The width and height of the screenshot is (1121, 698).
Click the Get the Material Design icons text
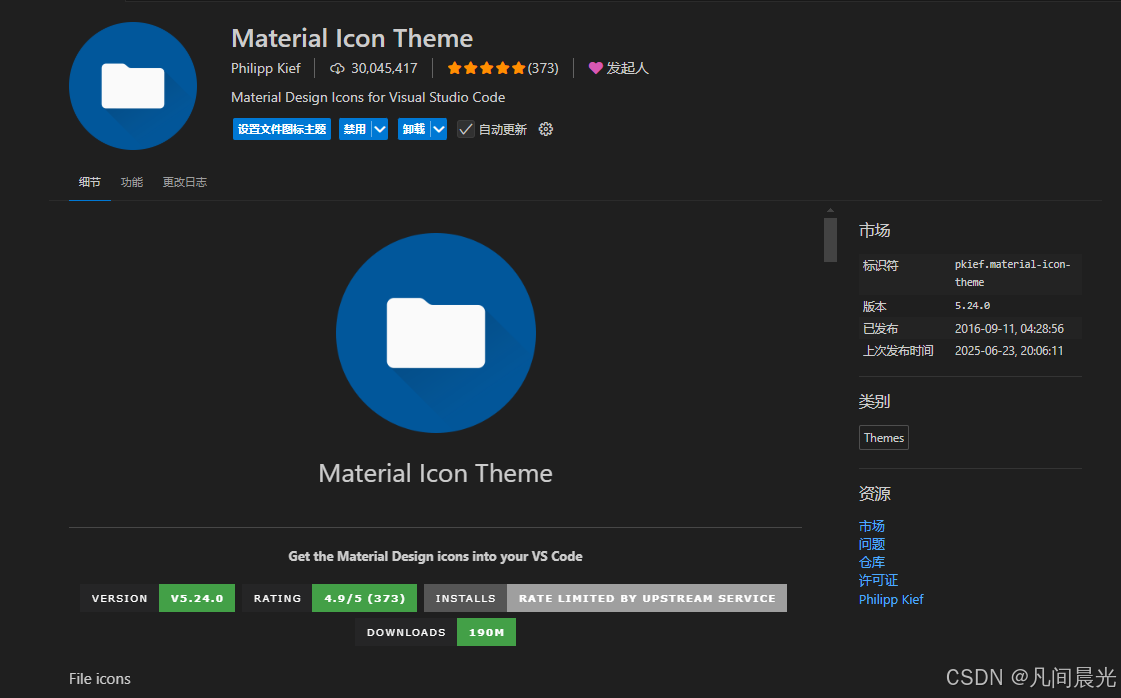435,556
